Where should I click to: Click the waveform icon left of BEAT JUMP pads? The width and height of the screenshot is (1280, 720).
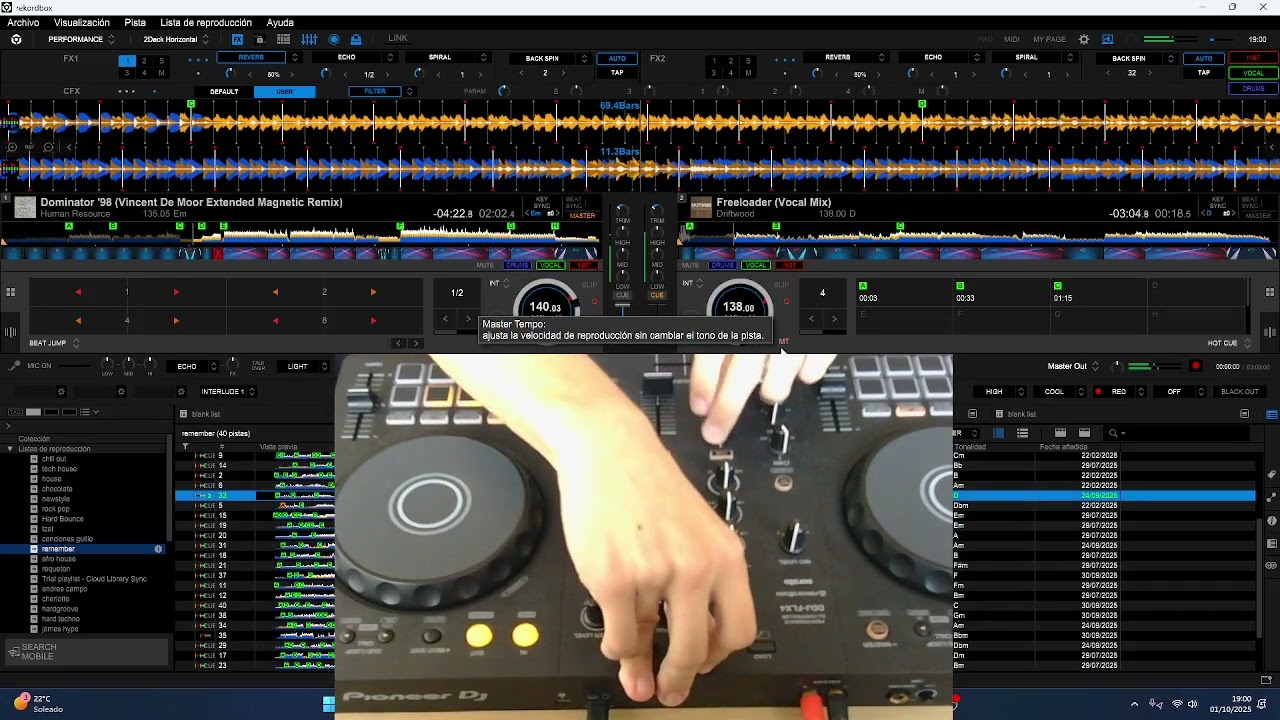point(10,333)
